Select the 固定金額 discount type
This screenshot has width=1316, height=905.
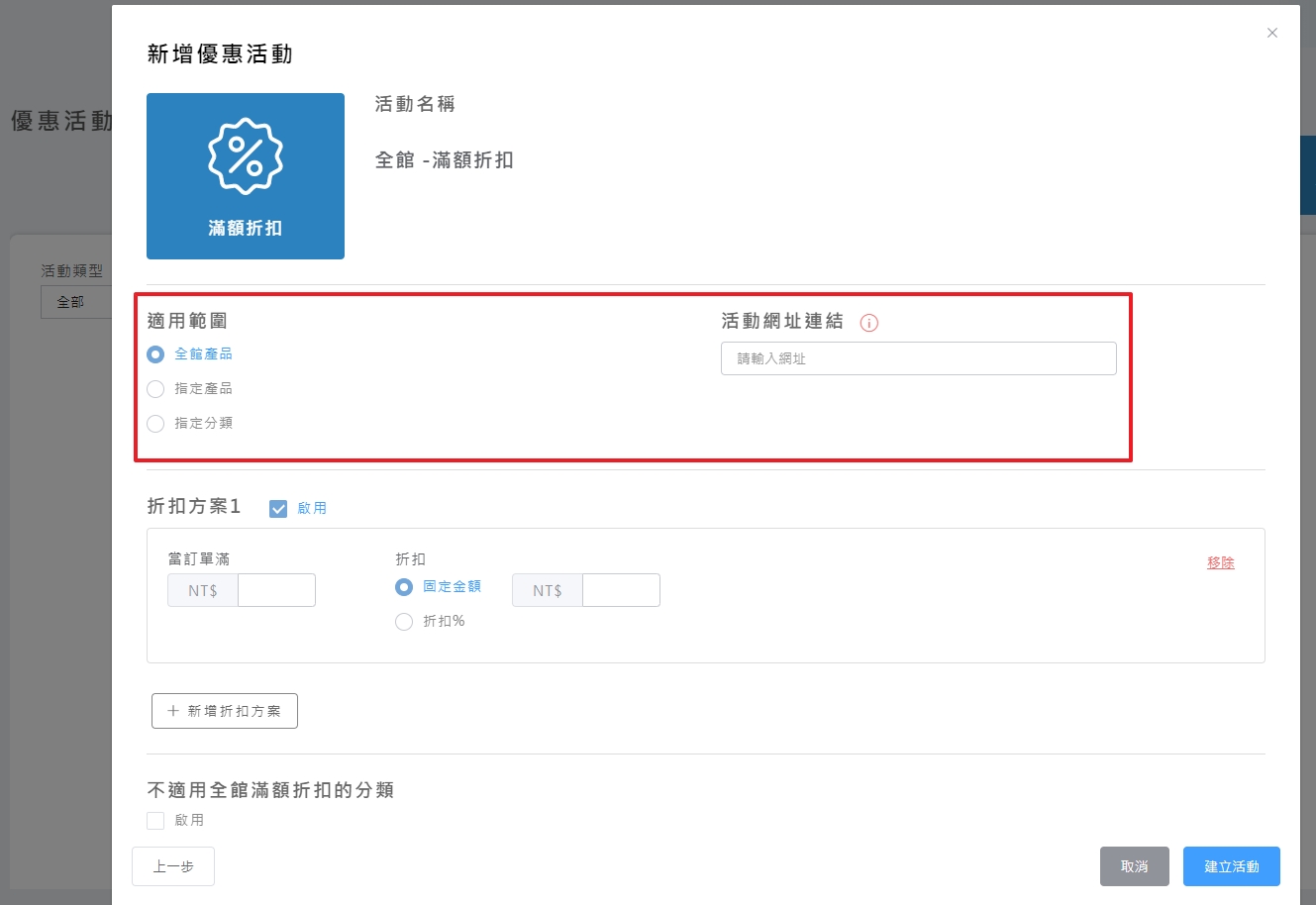(x=404, y=587)
